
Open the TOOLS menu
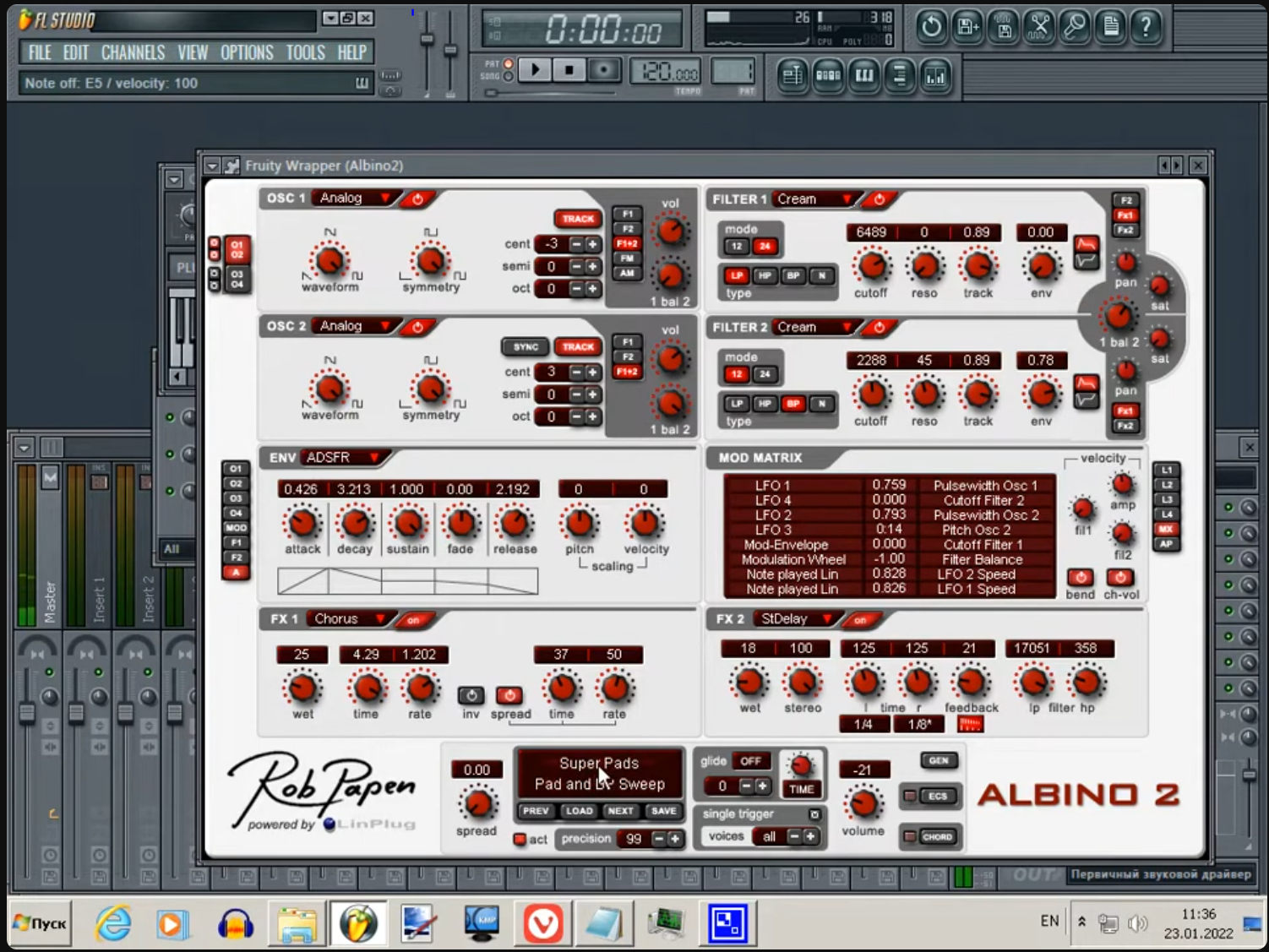point(305,52)
